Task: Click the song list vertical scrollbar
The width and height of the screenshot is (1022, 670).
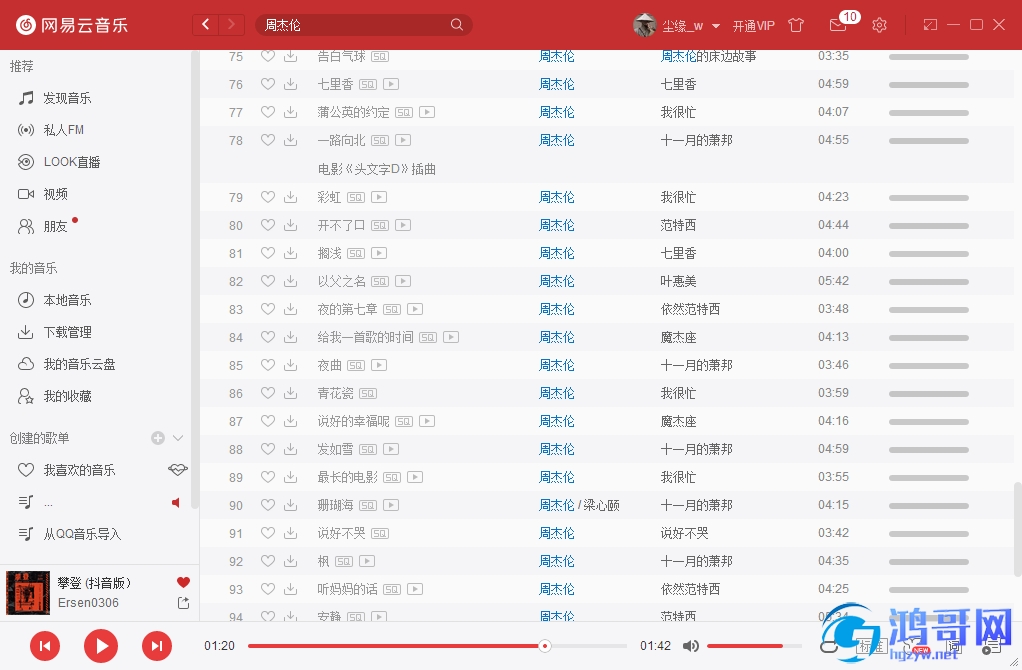Action: (1017, 529)
